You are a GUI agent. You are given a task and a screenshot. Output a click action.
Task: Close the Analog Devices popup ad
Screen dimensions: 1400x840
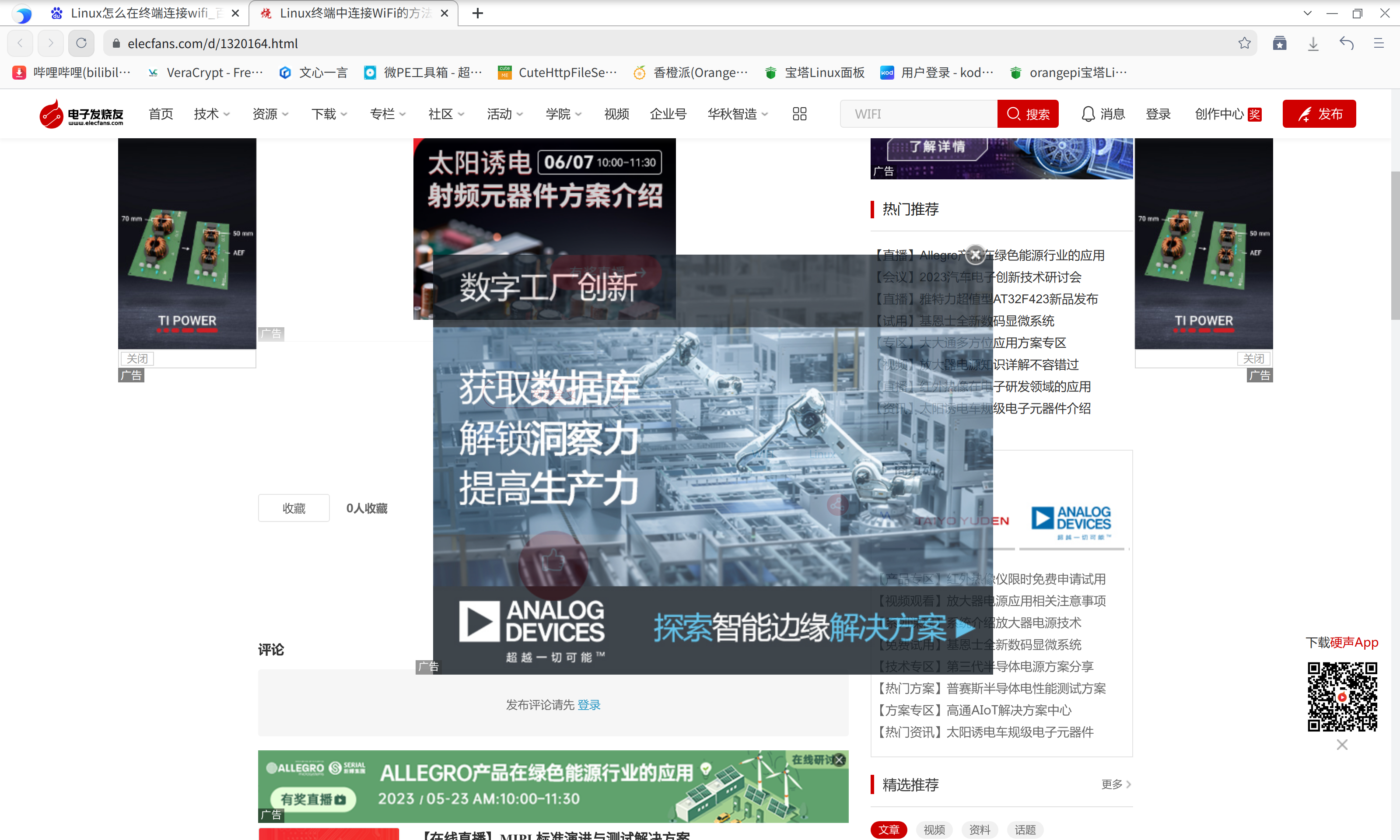click(x=975, y=255)
